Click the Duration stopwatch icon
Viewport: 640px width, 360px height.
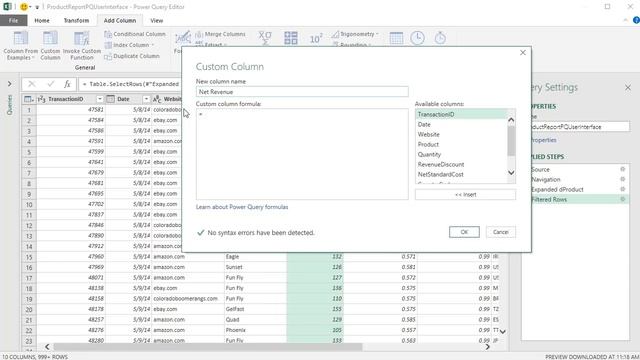[440, 38]
